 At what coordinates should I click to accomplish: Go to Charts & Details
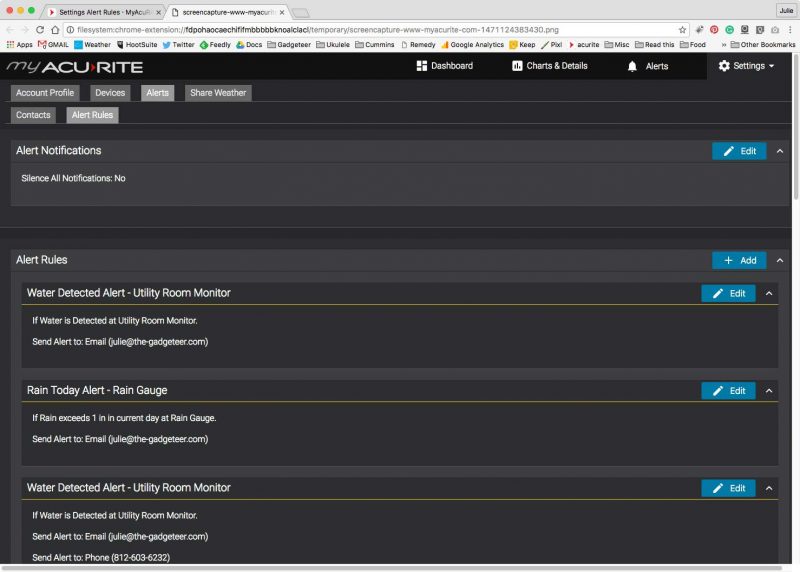[x=549, y=66]
